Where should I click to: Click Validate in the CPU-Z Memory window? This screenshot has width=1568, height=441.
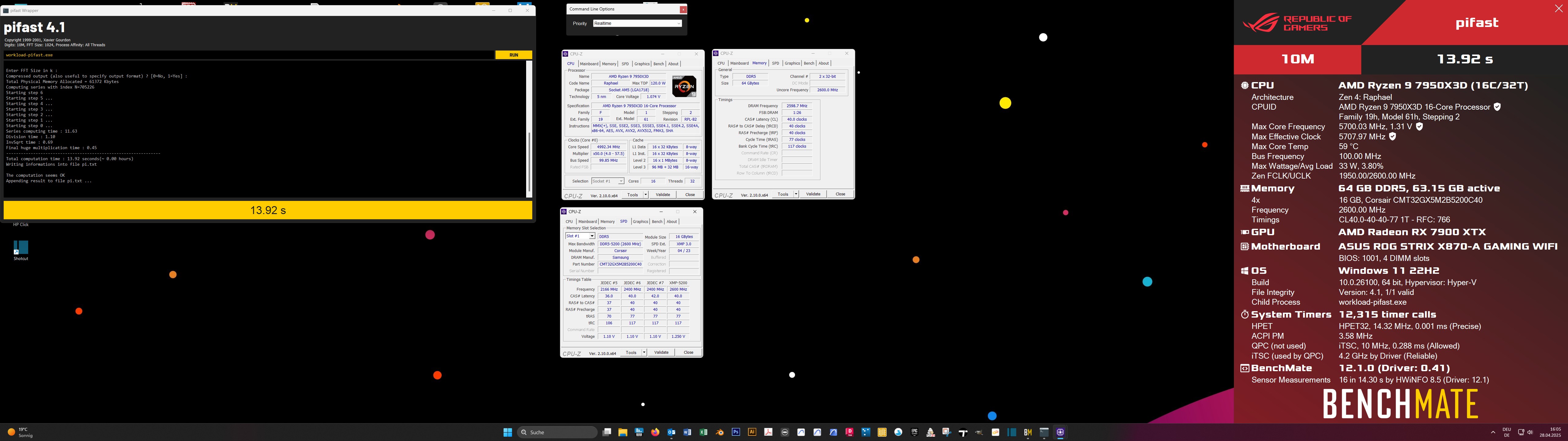tap(813, 194)
